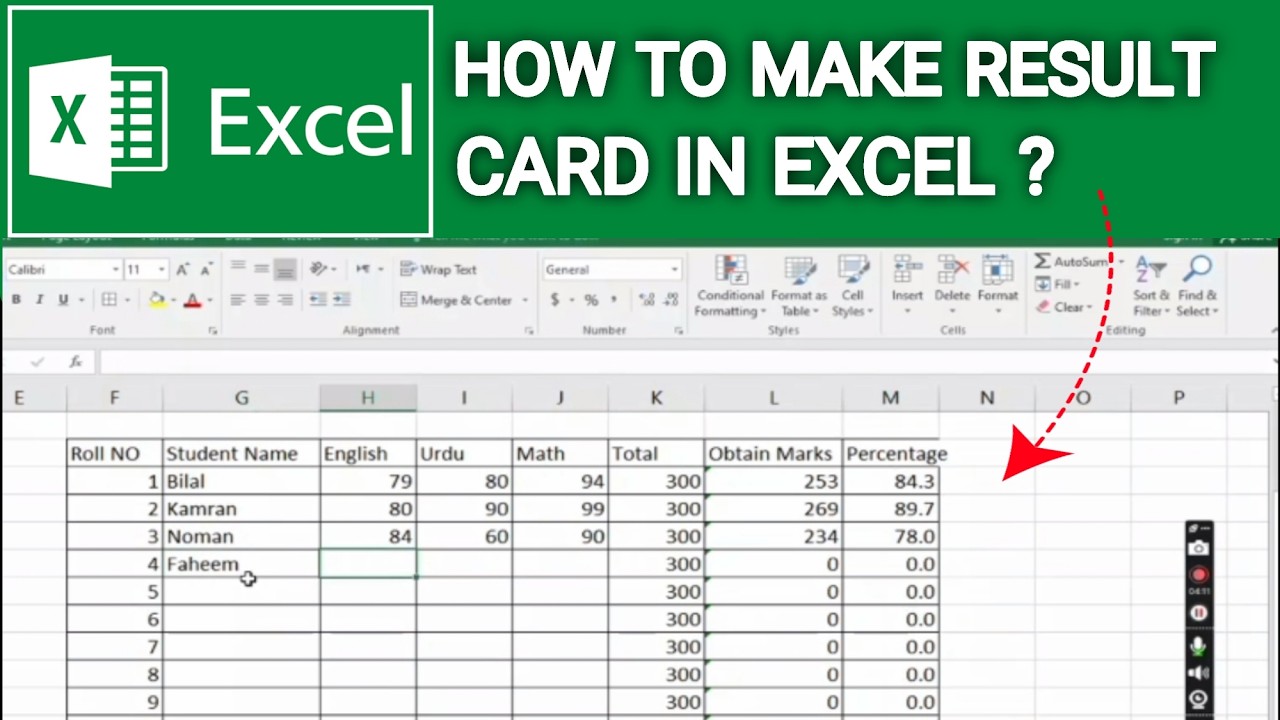Click the Student Name header cell
The image size is (1280, 720).
242,454
